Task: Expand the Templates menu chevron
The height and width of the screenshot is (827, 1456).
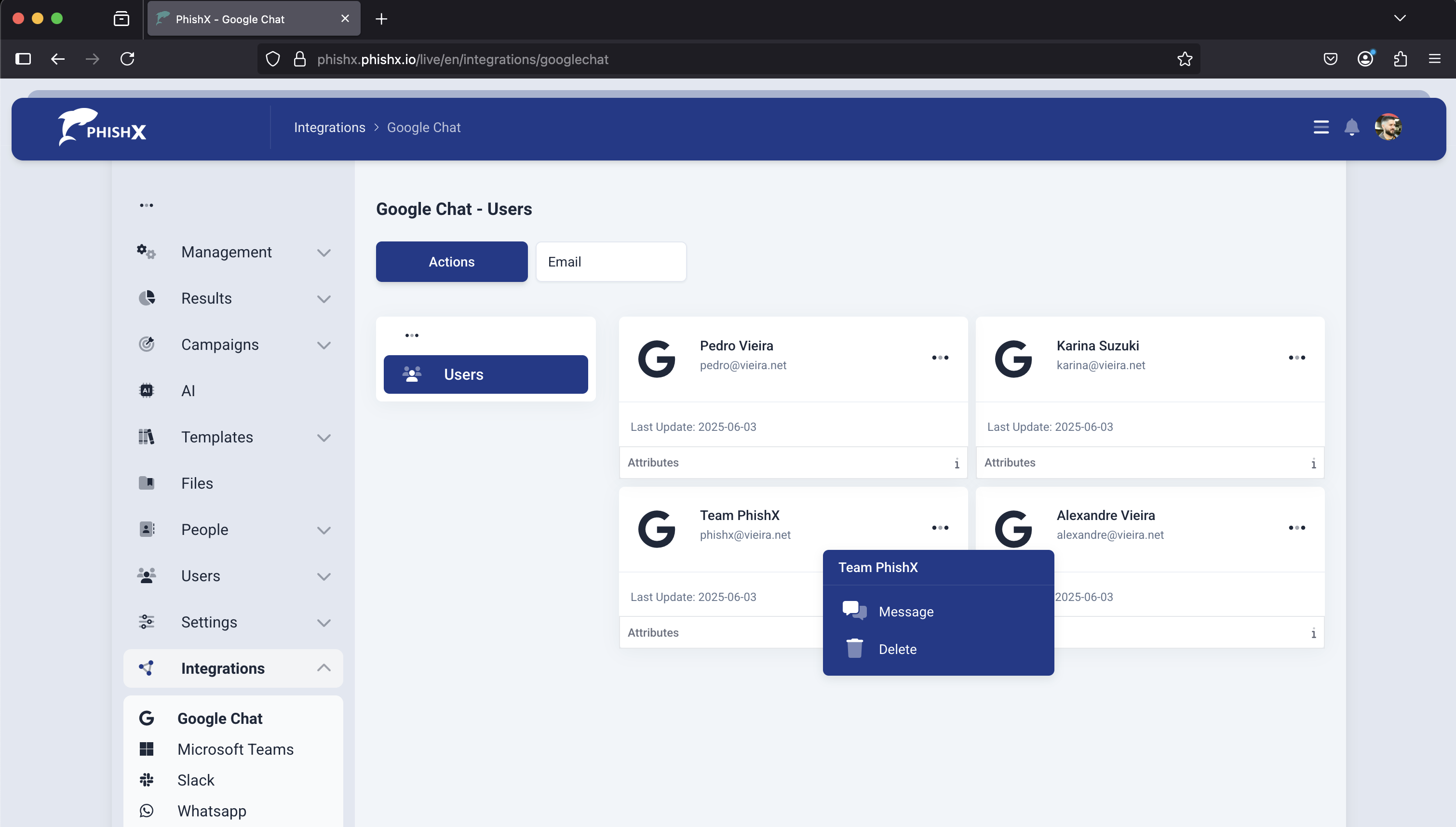Action: coord(324,438)
